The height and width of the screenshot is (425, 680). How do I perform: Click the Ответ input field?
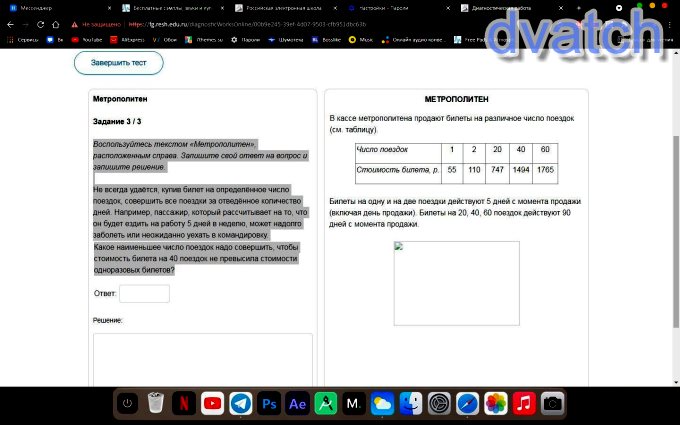click(x=144, y=294)
